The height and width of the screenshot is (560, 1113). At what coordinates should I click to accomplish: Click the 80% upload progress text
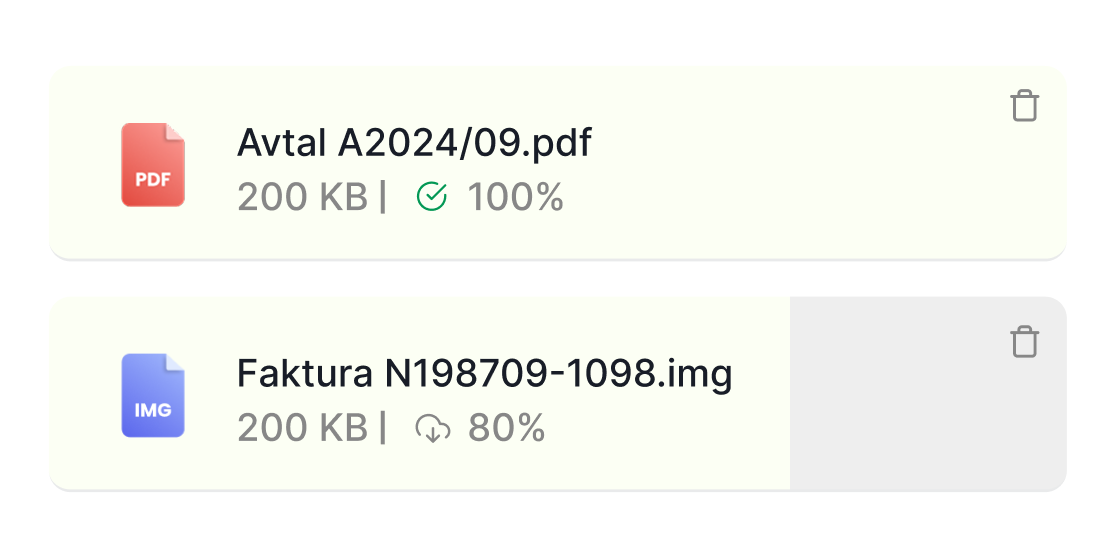point(507,429)
